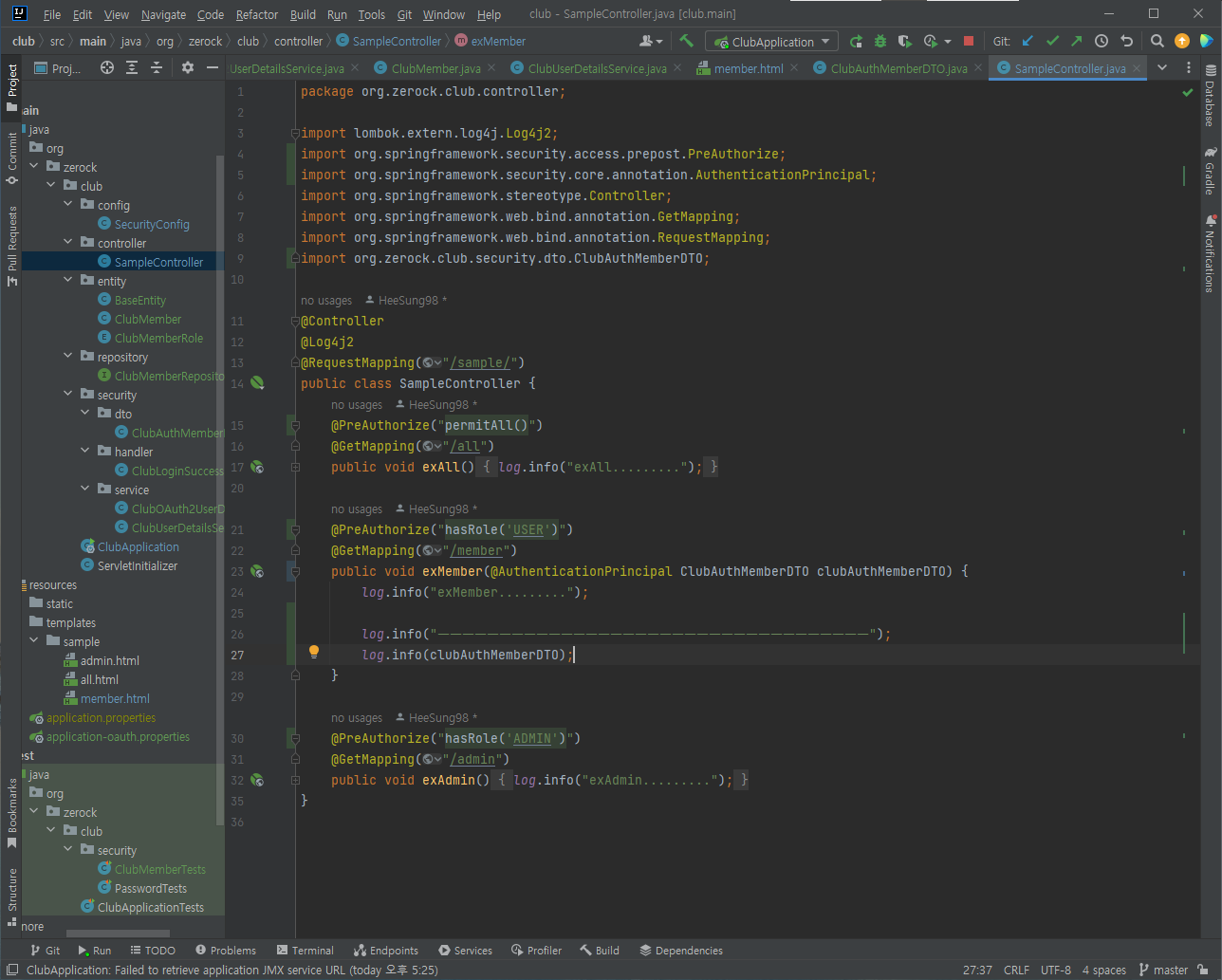Stop the running application red square

point(969,41)
